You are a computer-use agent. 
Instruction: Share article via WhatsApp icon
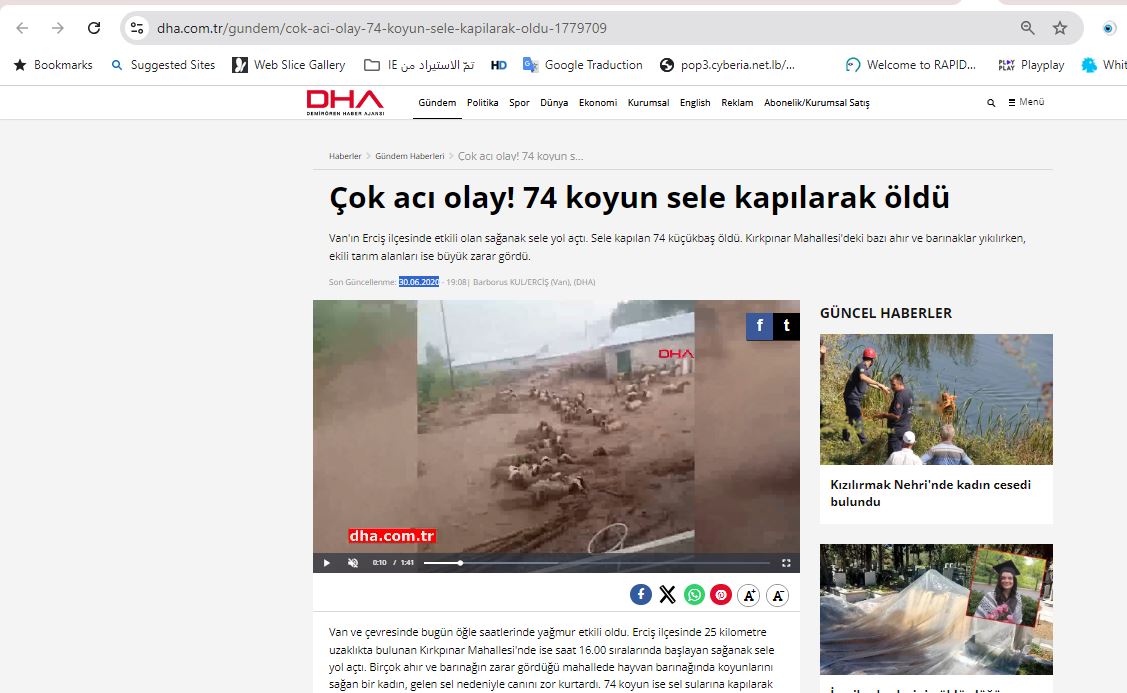tap(694, 595)
